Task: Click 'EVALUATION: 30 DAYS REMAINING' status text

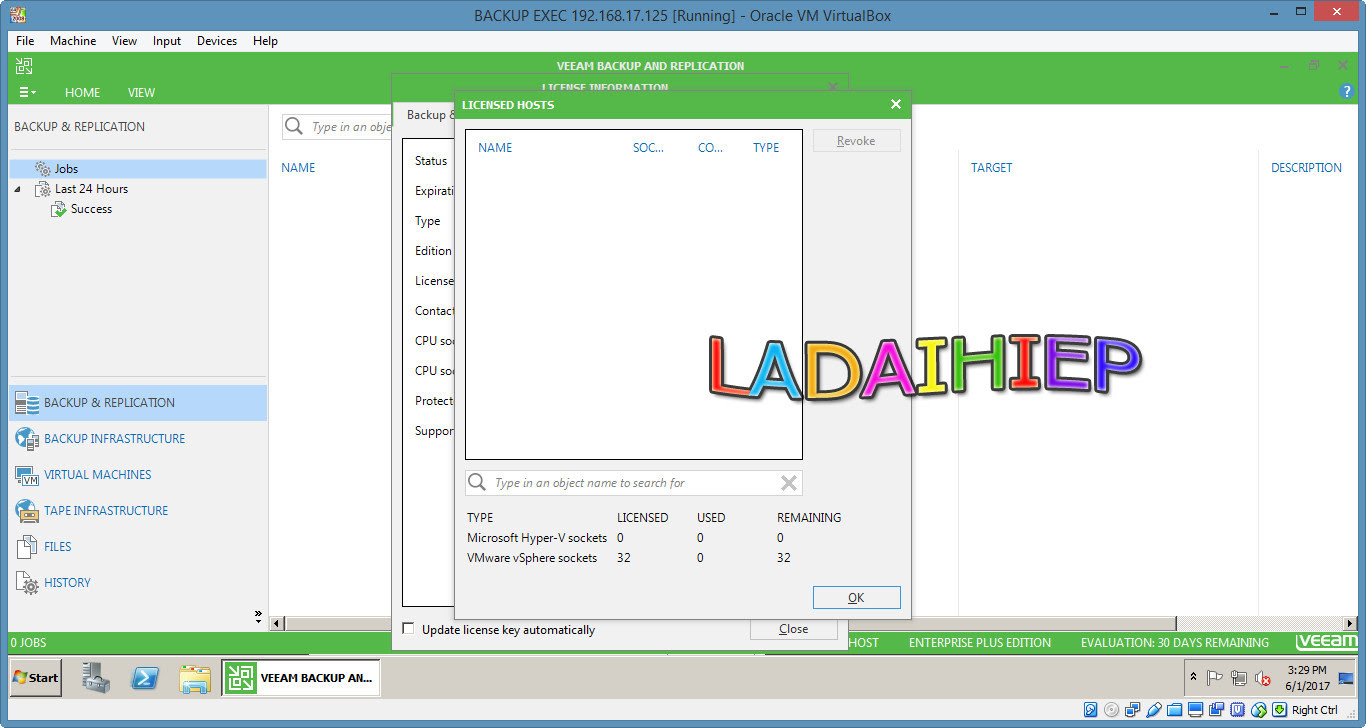Action: 1175,643
